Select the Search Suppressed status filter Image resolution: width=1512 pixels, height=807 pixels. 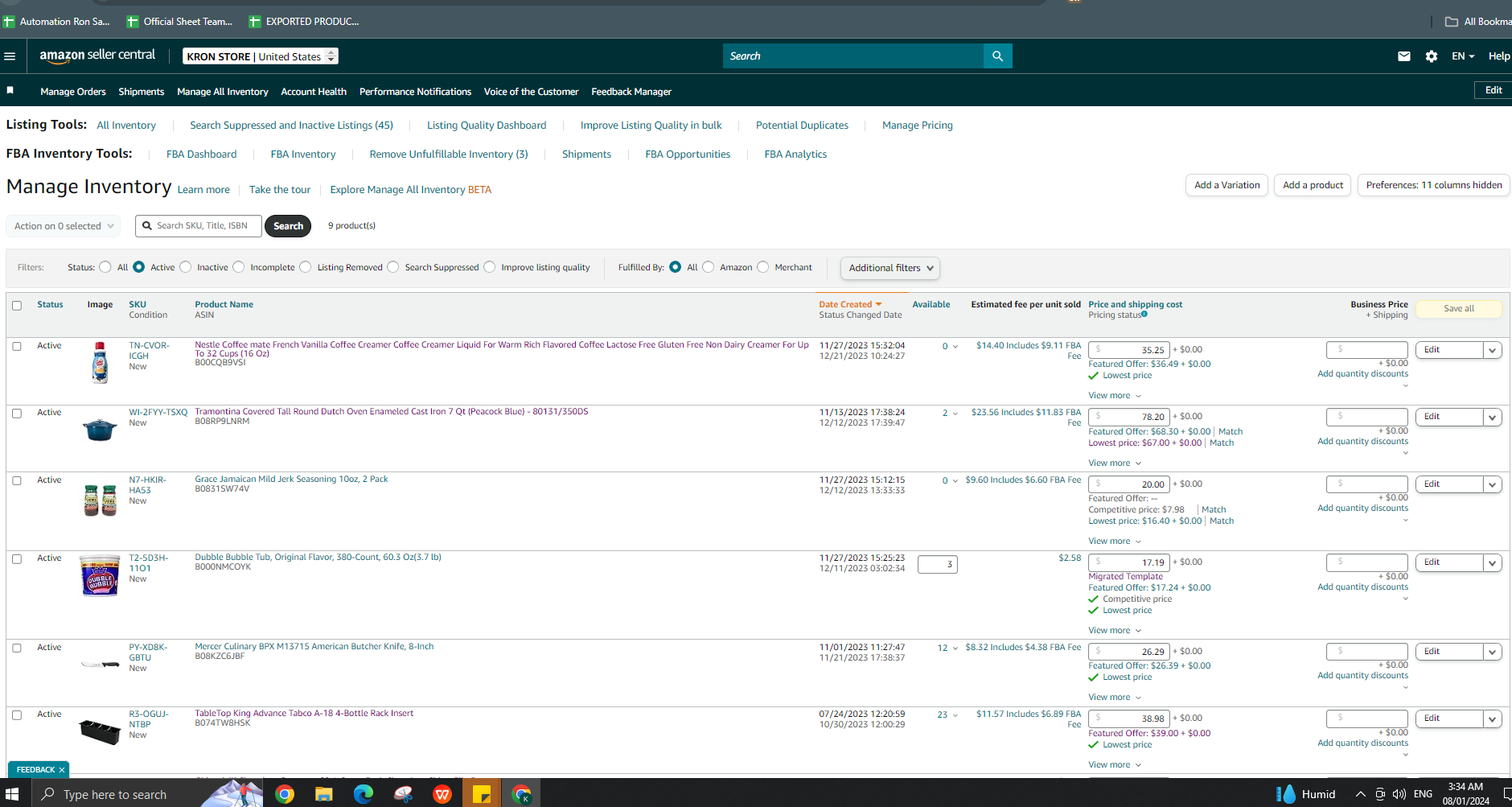[393, 267]
